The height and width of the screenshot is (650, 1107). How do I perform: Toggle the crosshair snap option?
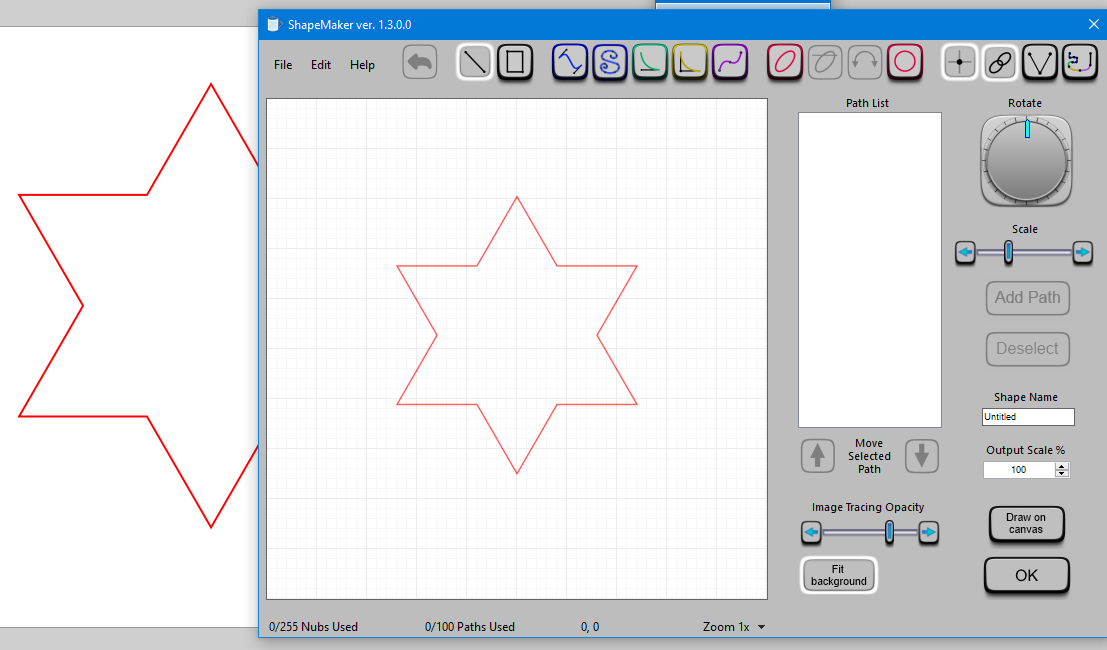tap(959, 62)
